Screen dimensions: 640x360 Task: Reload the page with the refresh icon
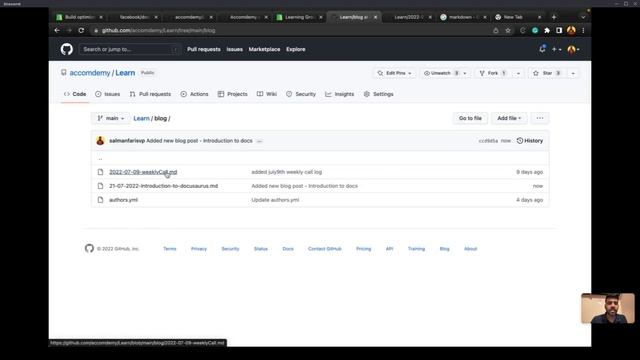point(81,30)
